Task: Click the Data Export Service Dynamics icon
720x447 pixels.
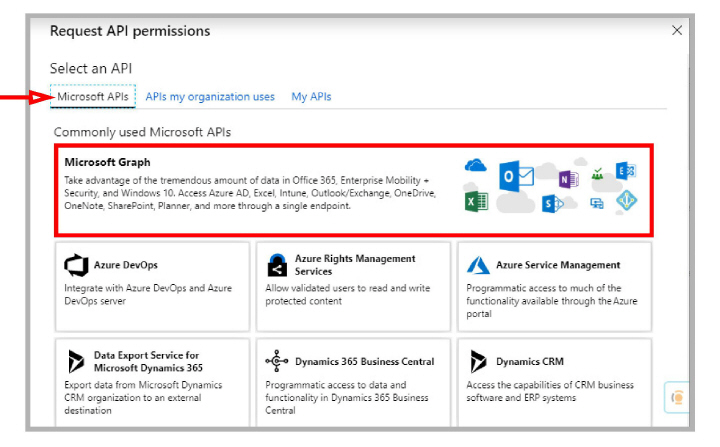Action: 76,362
